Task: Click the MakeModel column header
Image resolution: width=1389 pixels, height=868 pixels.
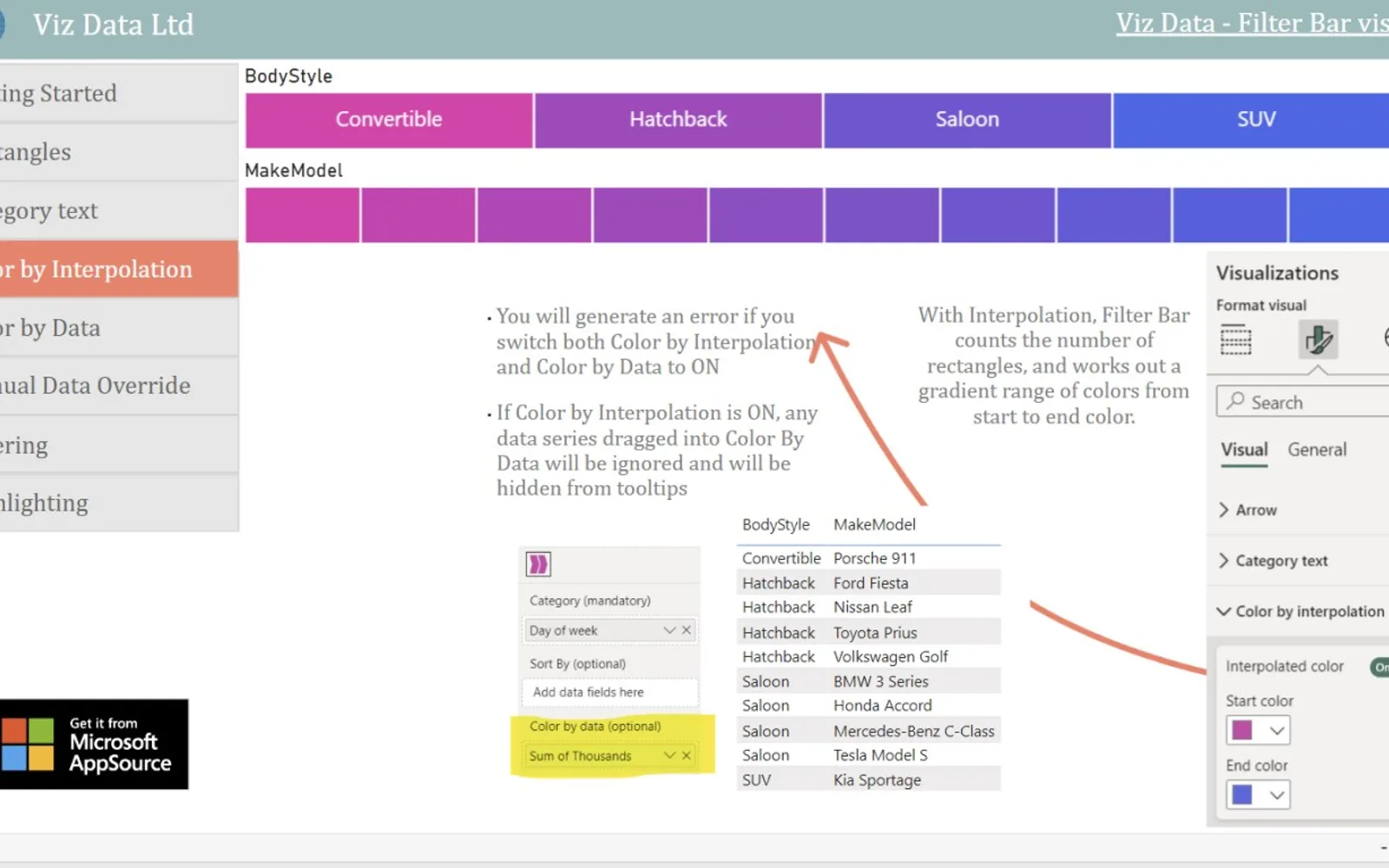Action: (x=874, y=524)
